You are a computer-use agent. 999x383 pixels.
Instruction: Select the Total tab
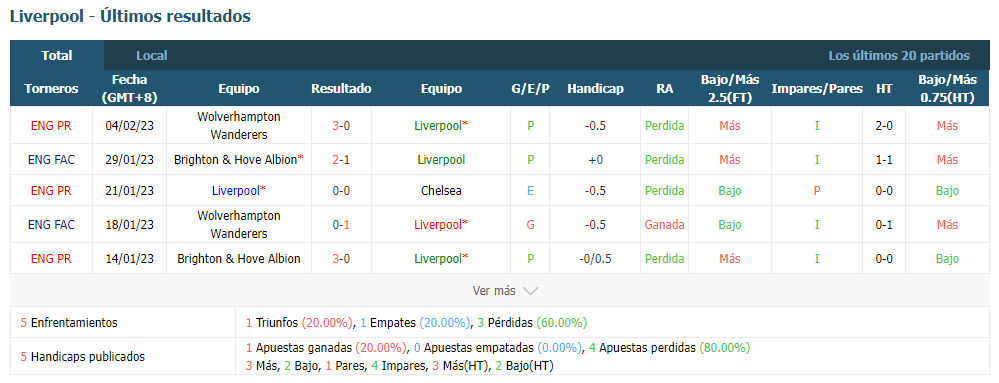pyautogui.click(x=57, y=55)
